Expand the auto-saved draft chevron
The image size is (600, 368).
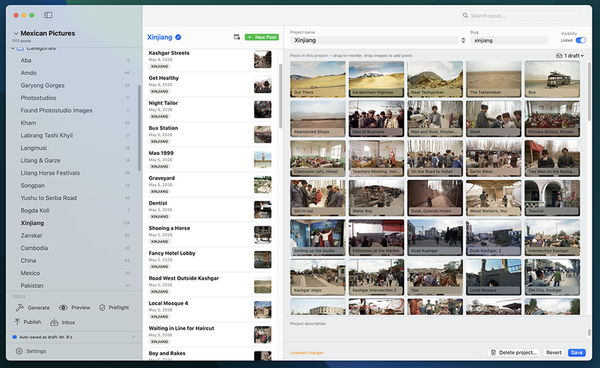pyautogui.click(x=134, y=337)
